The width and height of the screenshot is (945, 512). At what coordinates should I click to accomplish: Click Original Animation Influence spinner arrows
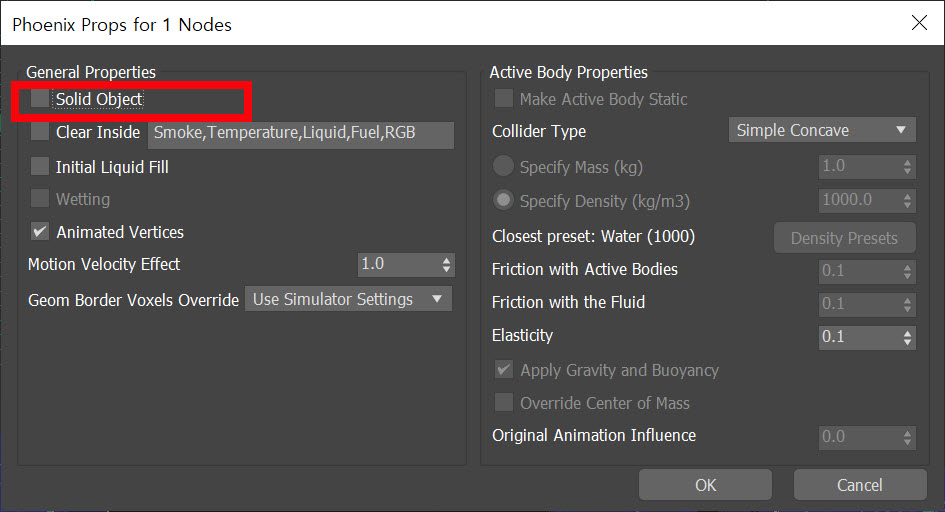pos(908,437)
